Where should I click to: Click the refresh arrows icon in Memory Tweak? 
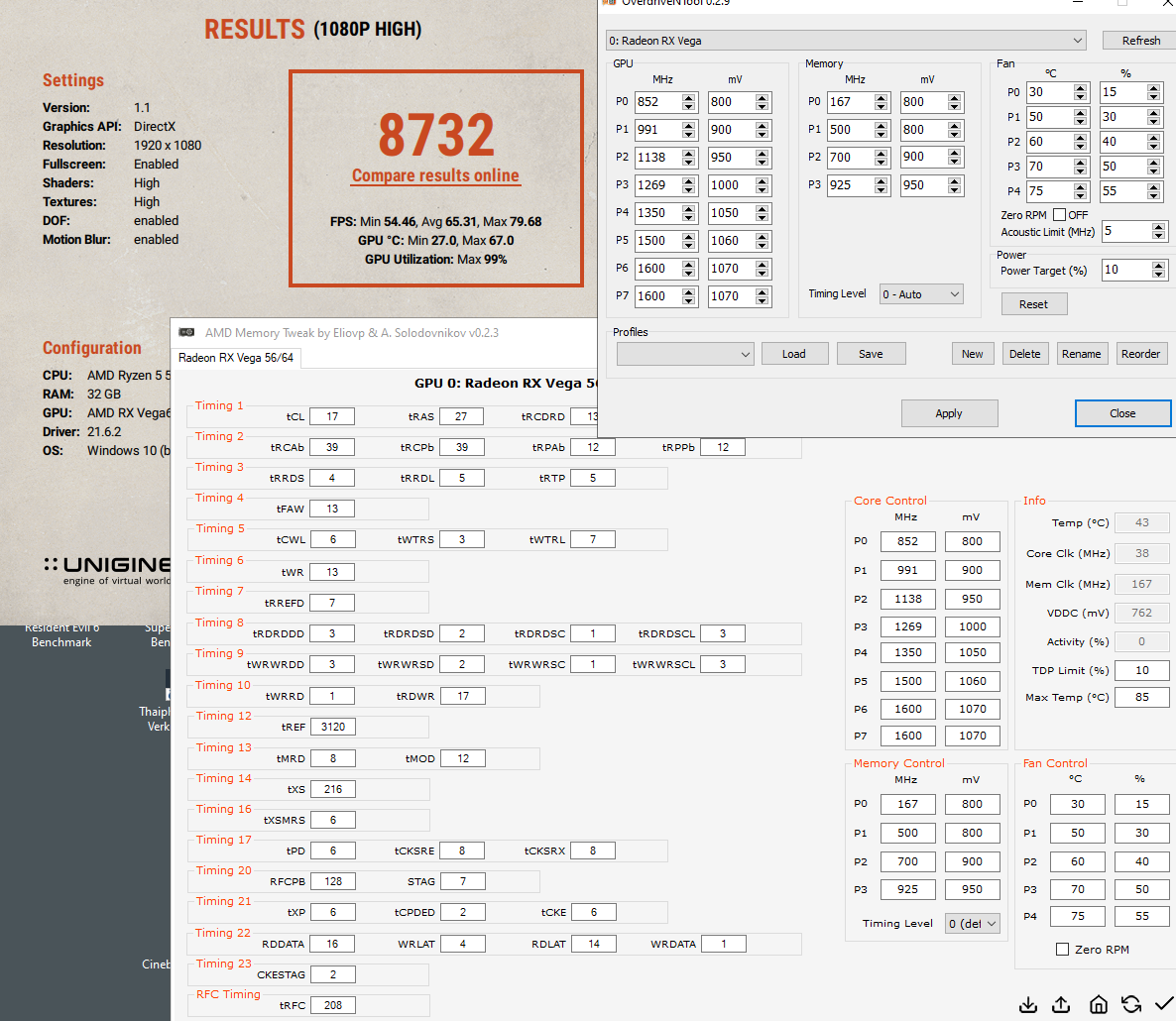pos(1131,1004)
